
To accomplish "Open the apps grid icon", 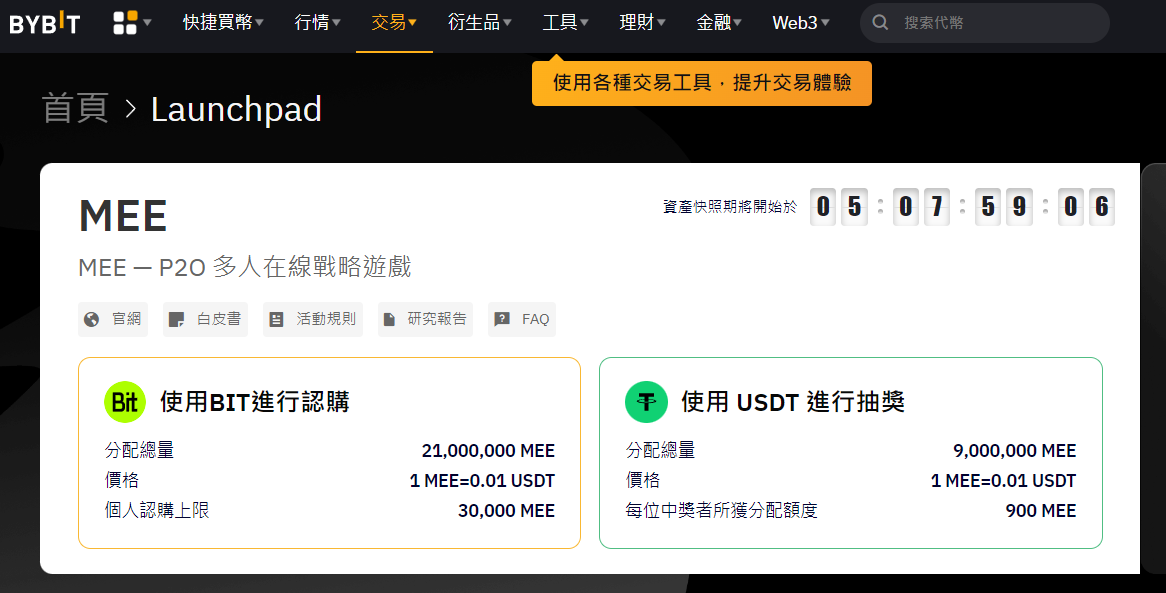I will (x=125, y=22).
